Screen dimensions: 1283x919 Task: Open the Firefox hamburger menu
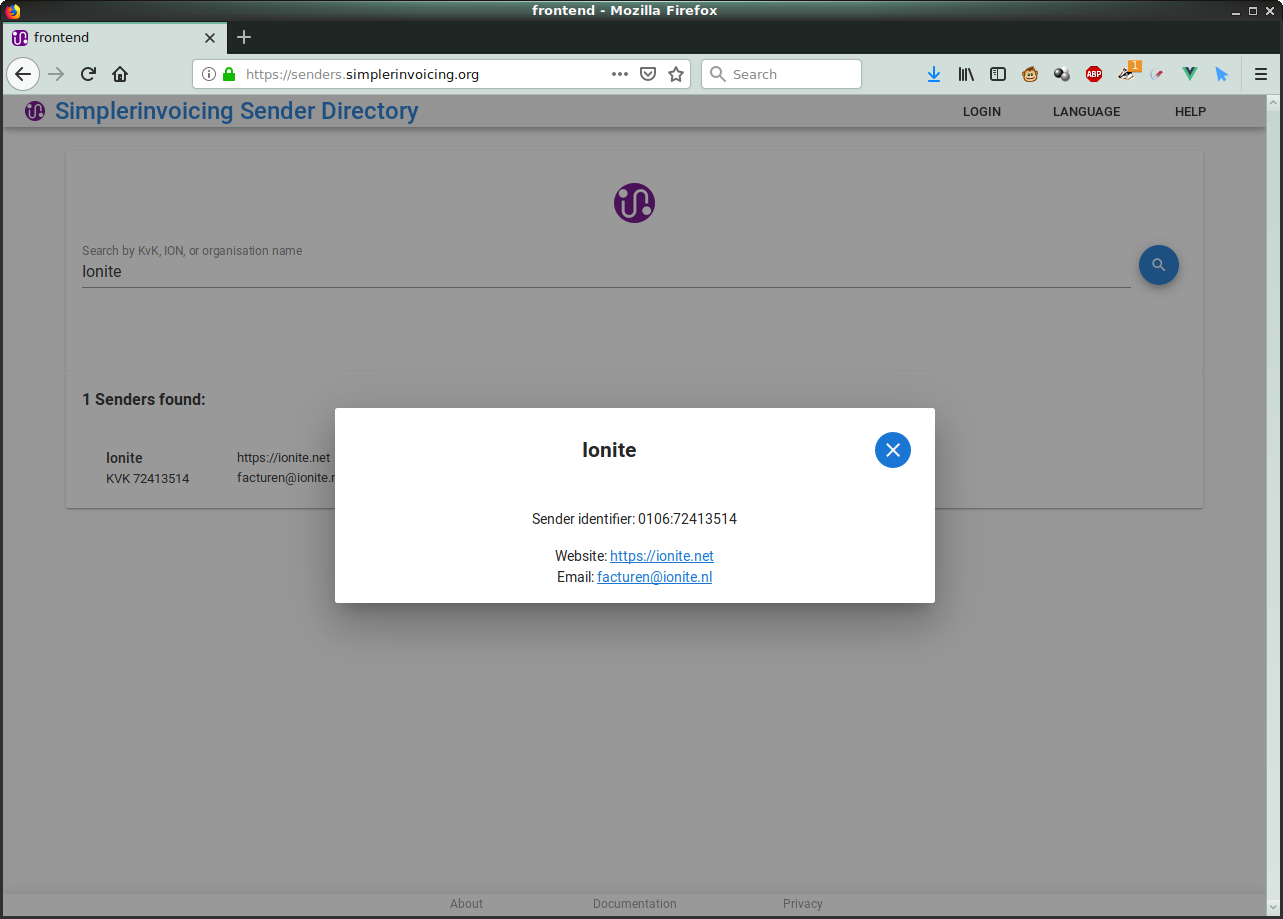(1261, 74)
